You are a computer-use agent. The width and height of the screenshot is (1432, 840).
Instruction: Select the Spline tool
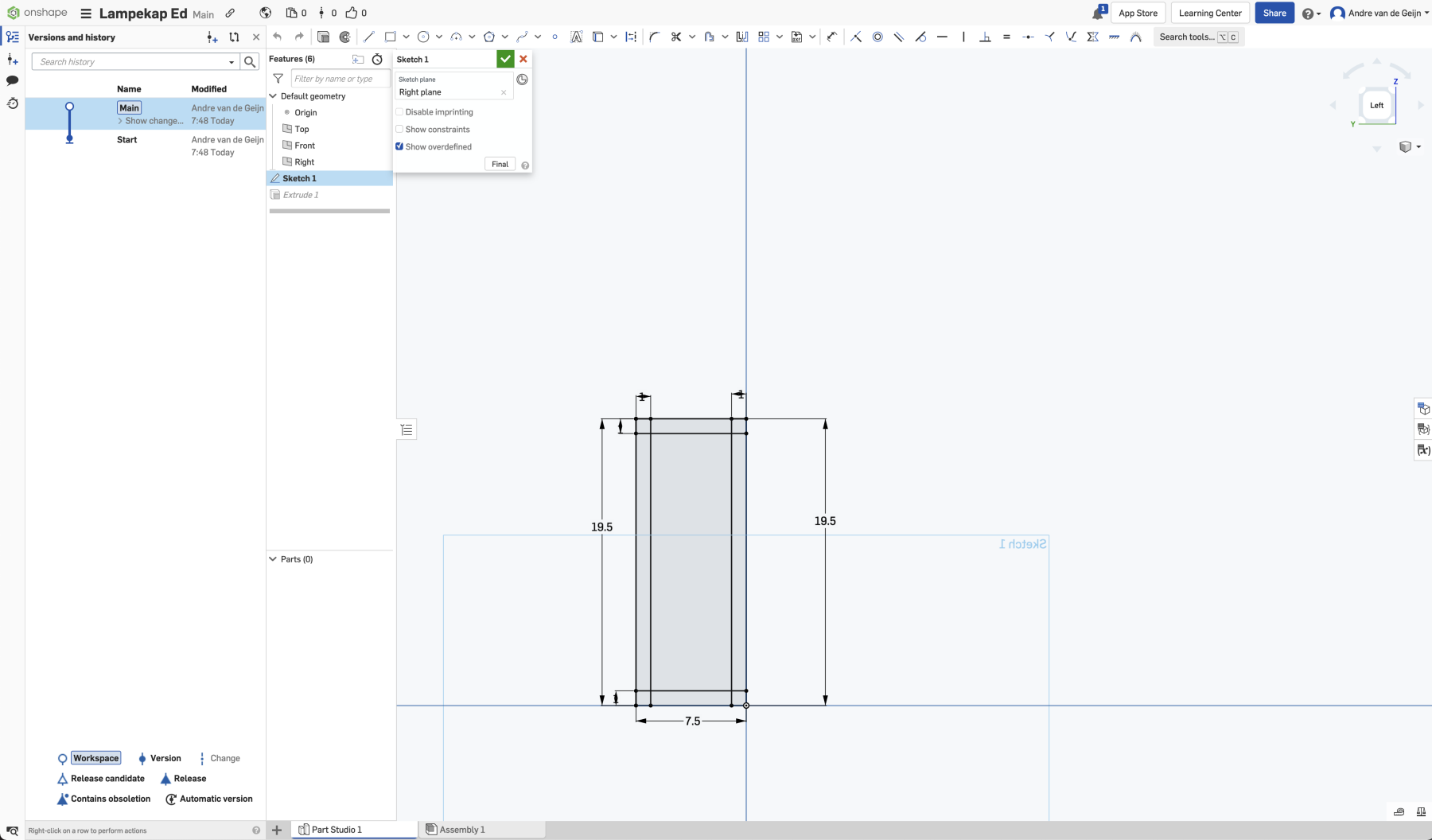point(522,37)
